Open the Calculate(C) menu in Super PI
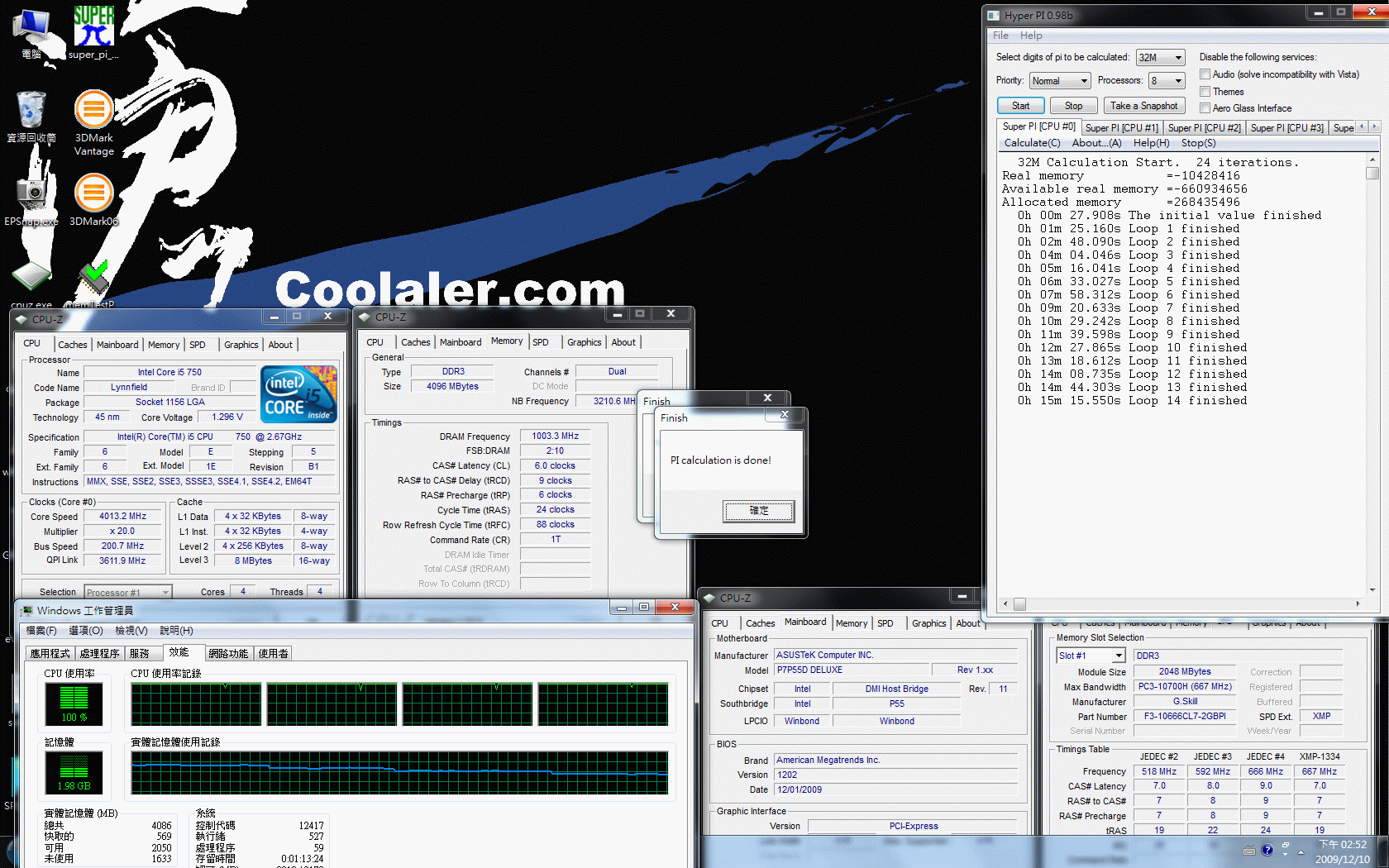The width and height of the screenshot is (1389, 868). tap(1032, 143)
